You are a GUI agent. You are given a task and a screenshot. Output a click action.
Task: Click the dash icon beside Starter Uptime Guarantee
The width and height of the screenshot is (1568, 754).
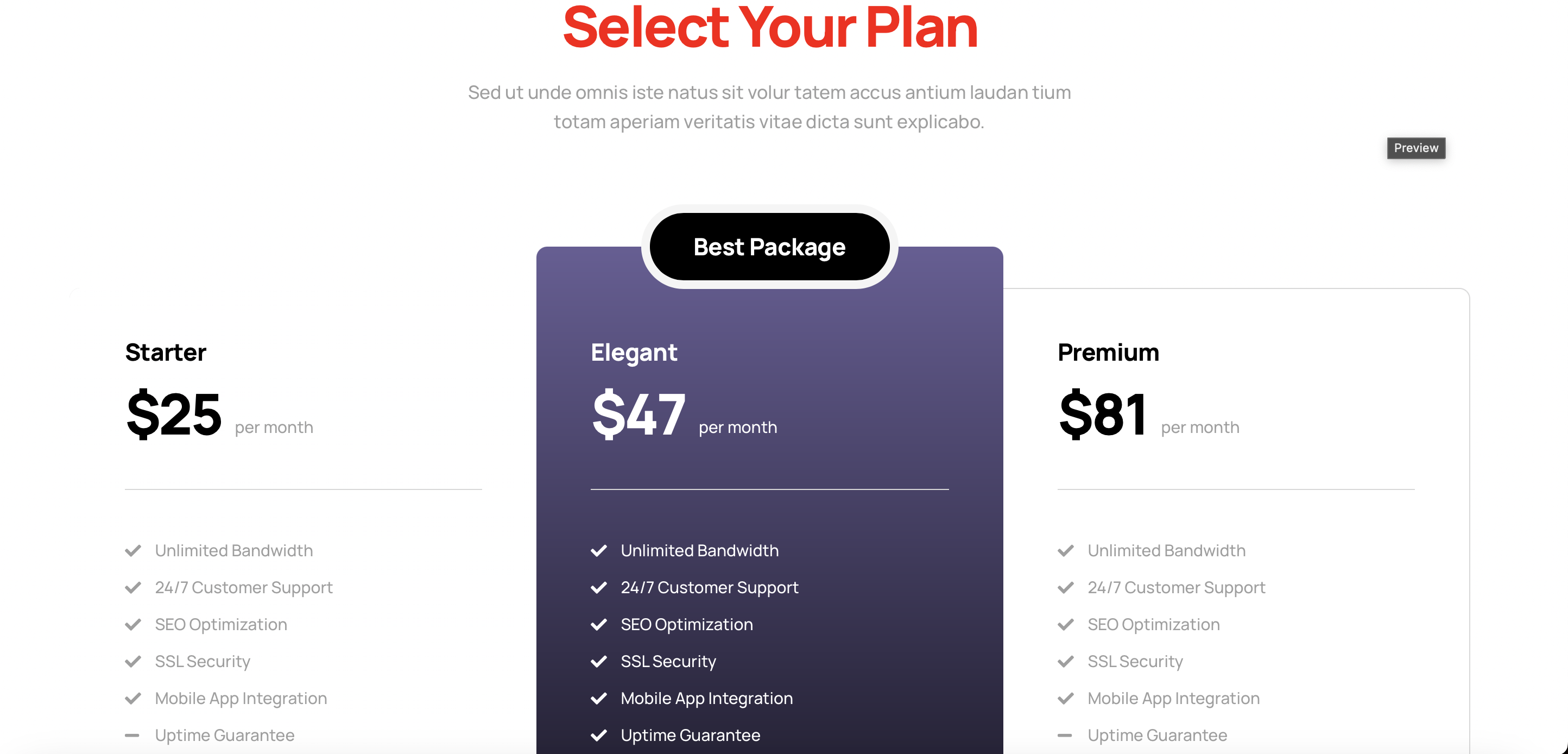tap(132, 735)
